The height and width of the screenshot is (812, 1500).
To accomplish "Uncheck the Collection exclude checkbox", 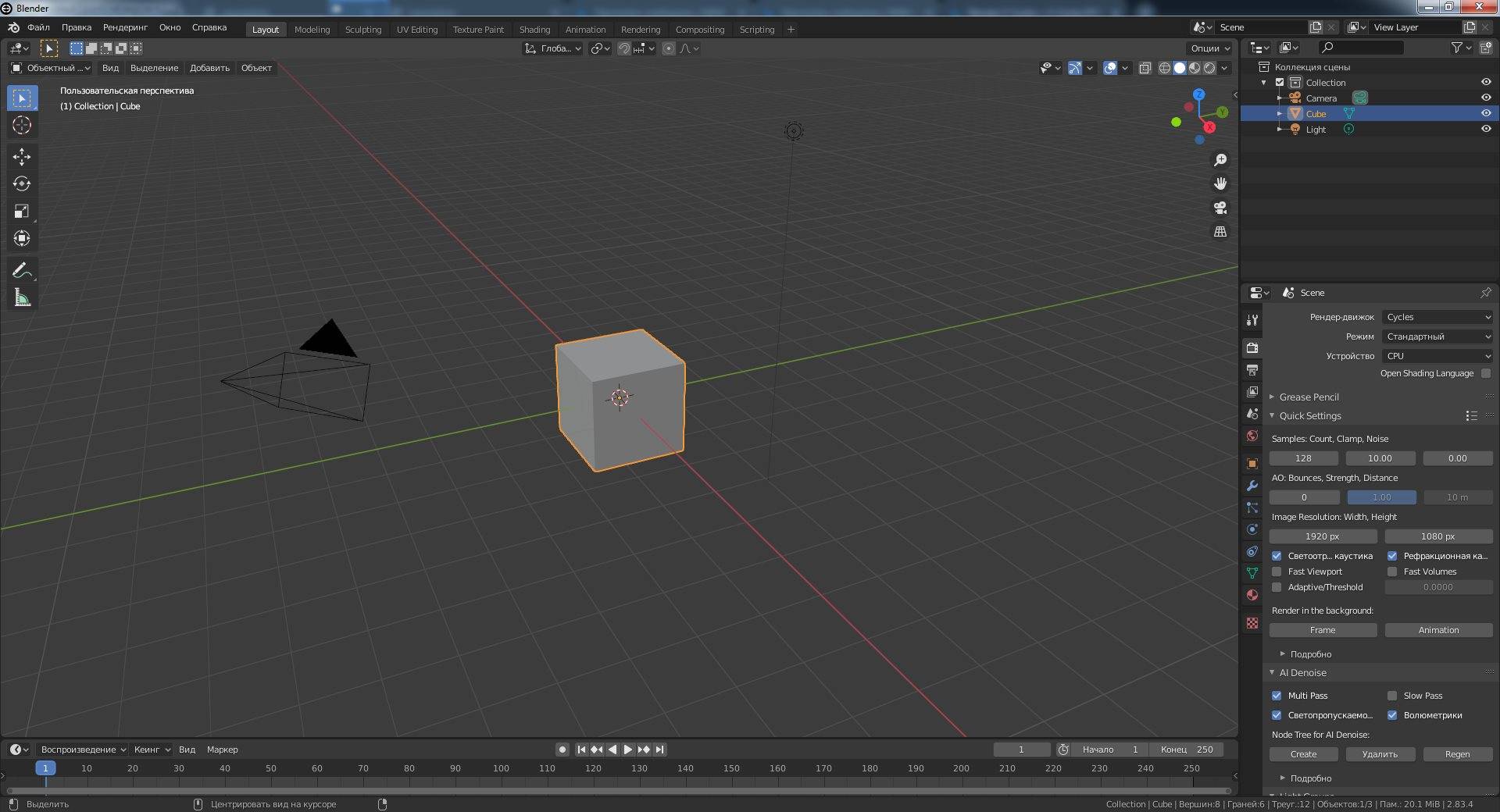I will 1280,82.
